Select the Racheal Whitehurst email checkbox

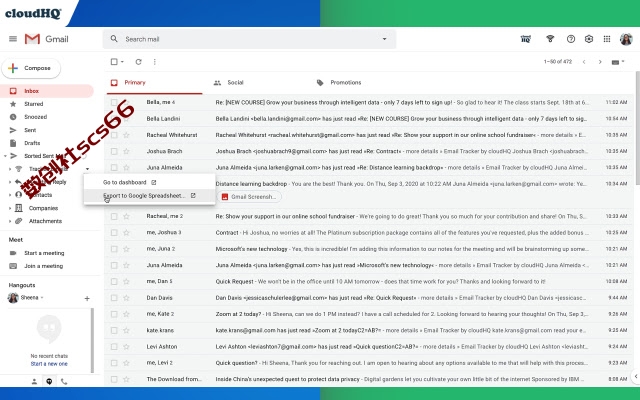(114, 135)
